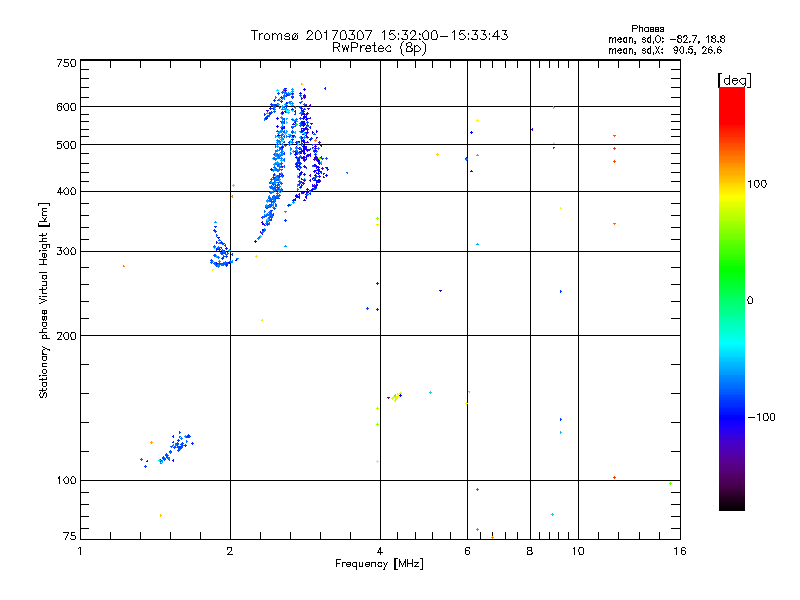Click the x-axis '1' tick label
The width and height of the screenshot is (800, 600).
click(80, 551)
